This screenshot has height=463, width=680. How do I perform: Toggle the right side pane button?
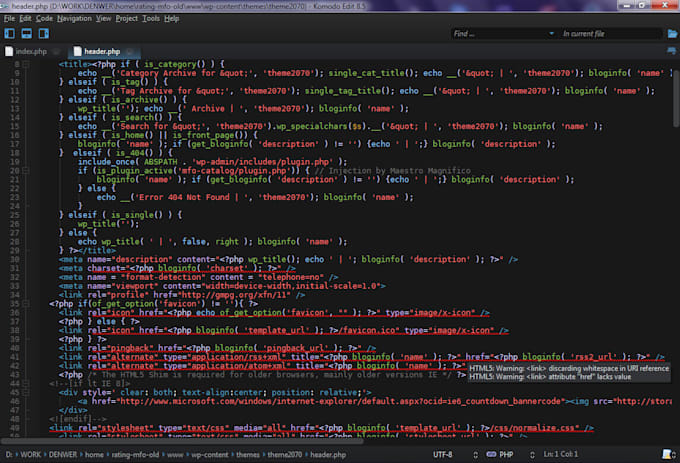[x=45, y=34]
